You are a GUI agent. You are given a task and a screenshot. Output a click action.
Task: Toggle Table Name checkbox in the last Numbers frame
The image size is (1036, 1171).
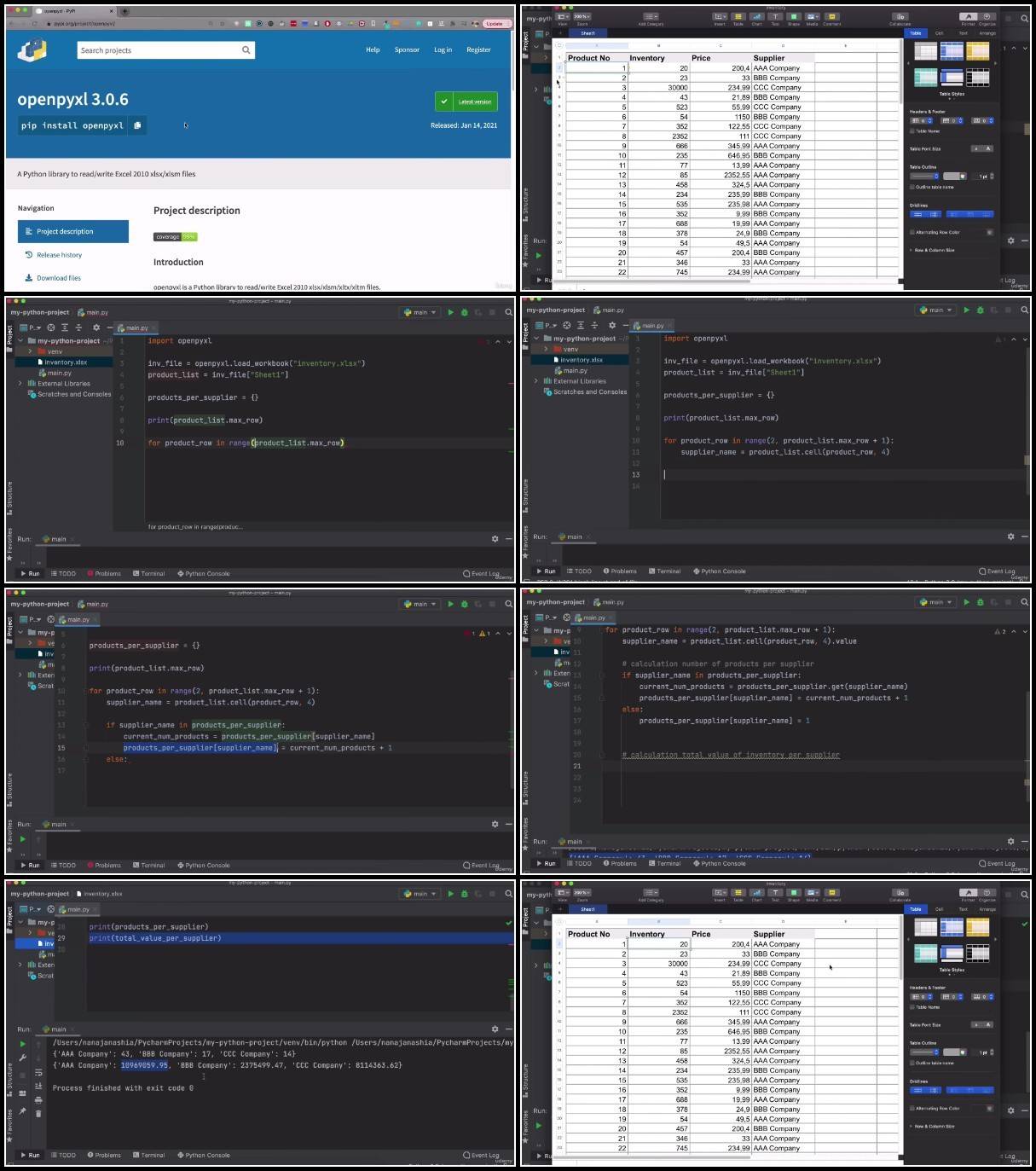click(x=912, y=1007)
